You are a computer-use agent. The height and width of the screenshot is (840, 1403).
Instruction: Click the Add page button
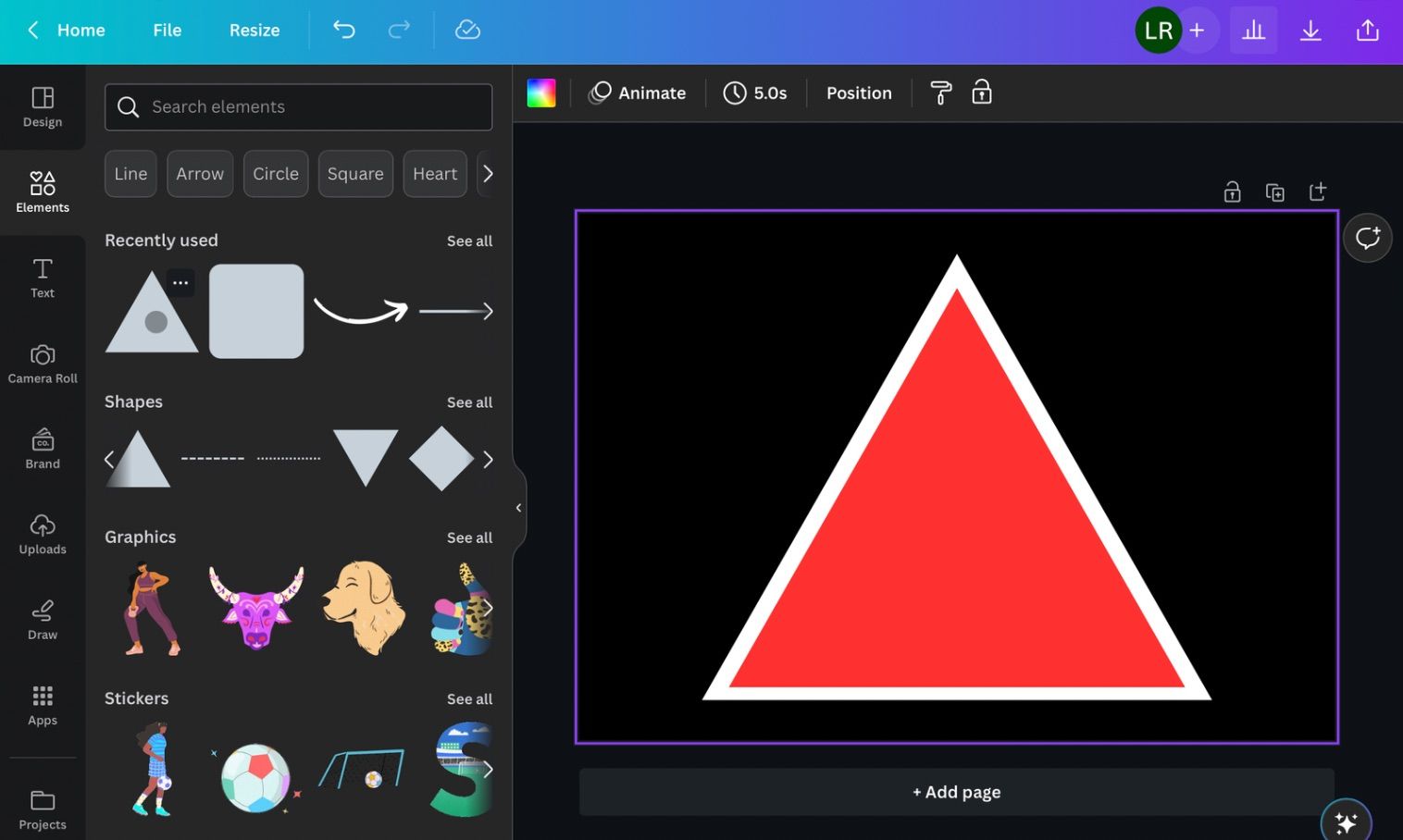[956, 791]
